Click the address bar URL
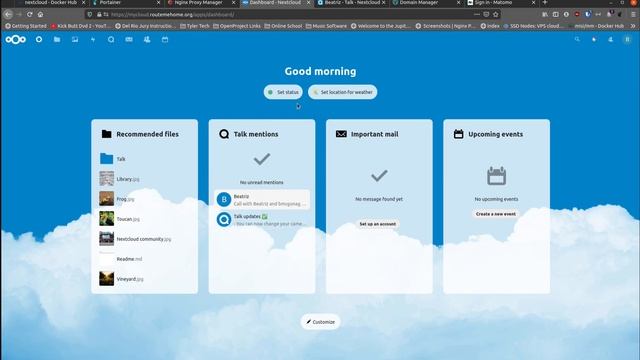Image resolution: width=640 pixels, height=360 pixels. click(x=173, y=15)
